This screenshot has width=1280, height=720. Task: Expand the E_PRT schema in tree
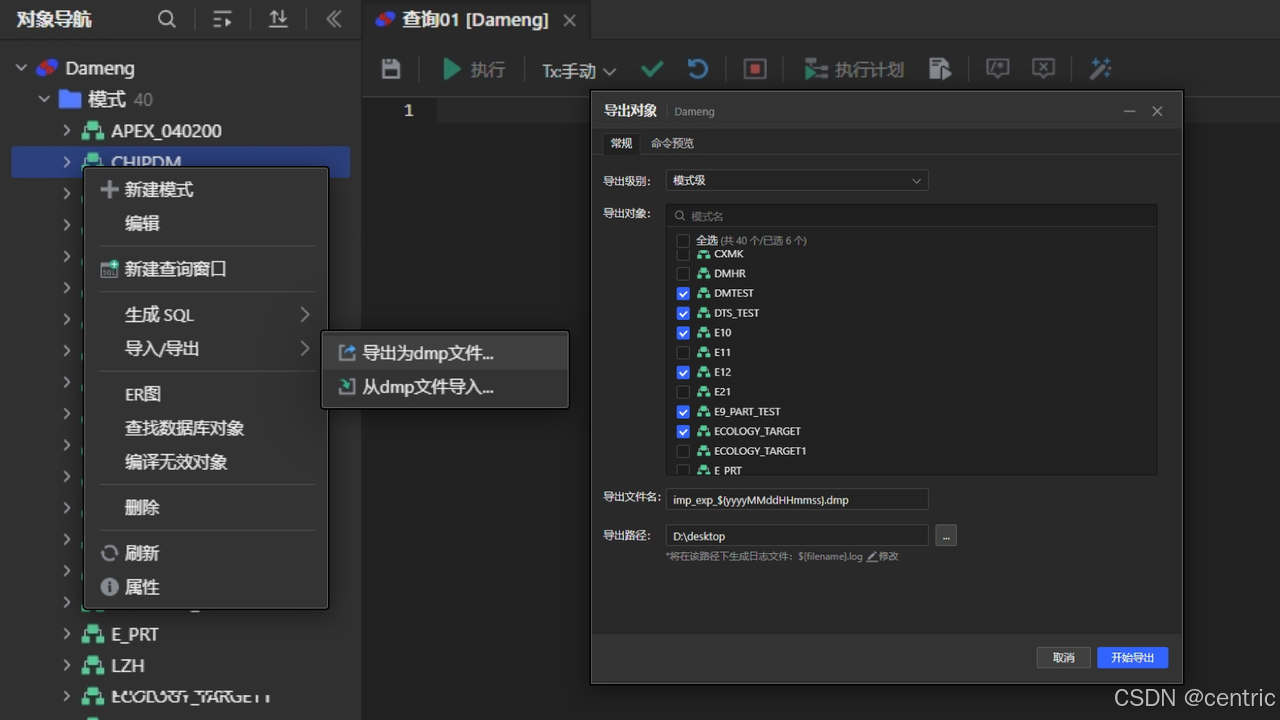pos(66,634)
